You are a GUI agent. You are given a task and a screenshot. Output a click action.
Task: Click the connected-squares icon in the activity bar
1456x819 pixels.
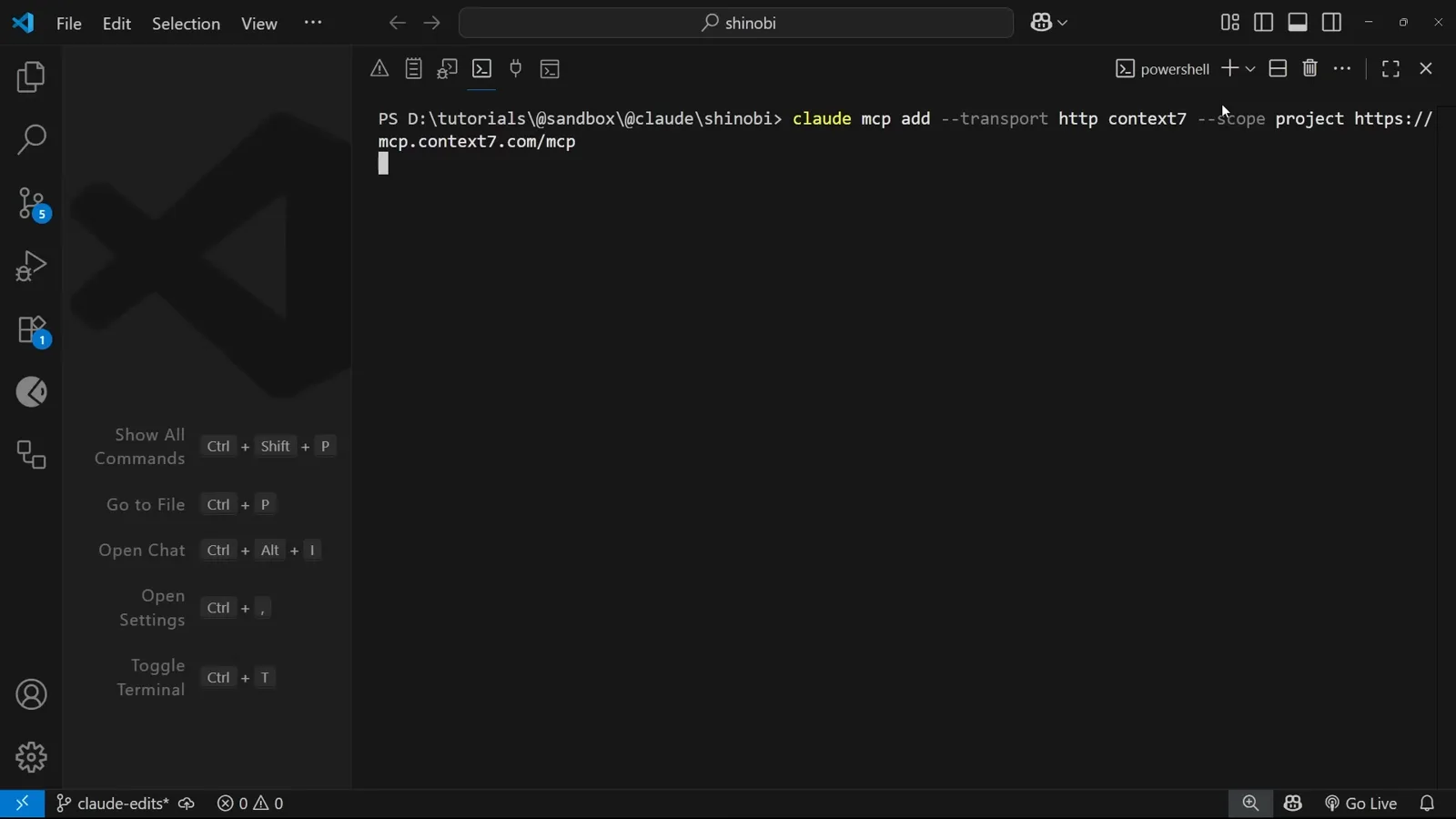pos(31,455)
